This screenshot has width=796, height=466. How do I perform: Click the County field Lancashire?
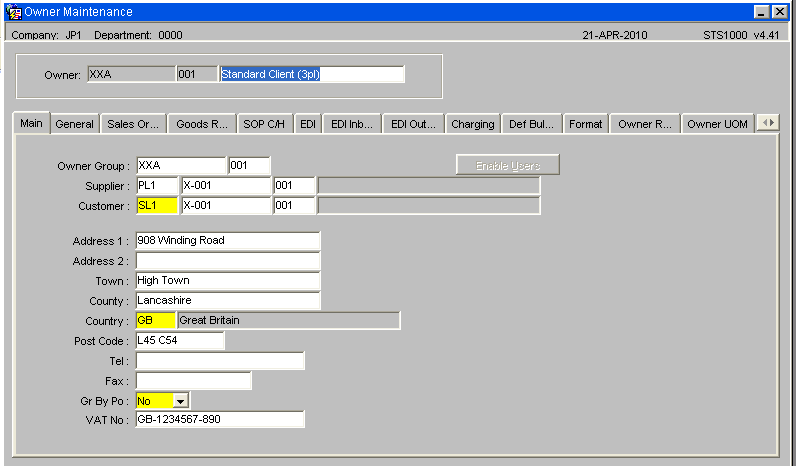(x=228, y=301)
